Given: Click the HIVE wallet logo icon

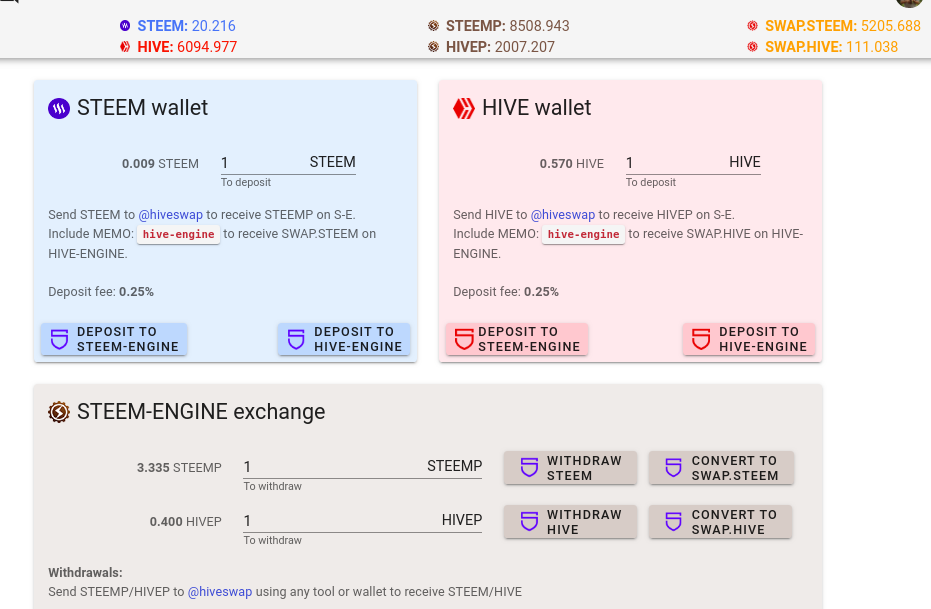Looking at the screenshot, I should coord(464,109).
